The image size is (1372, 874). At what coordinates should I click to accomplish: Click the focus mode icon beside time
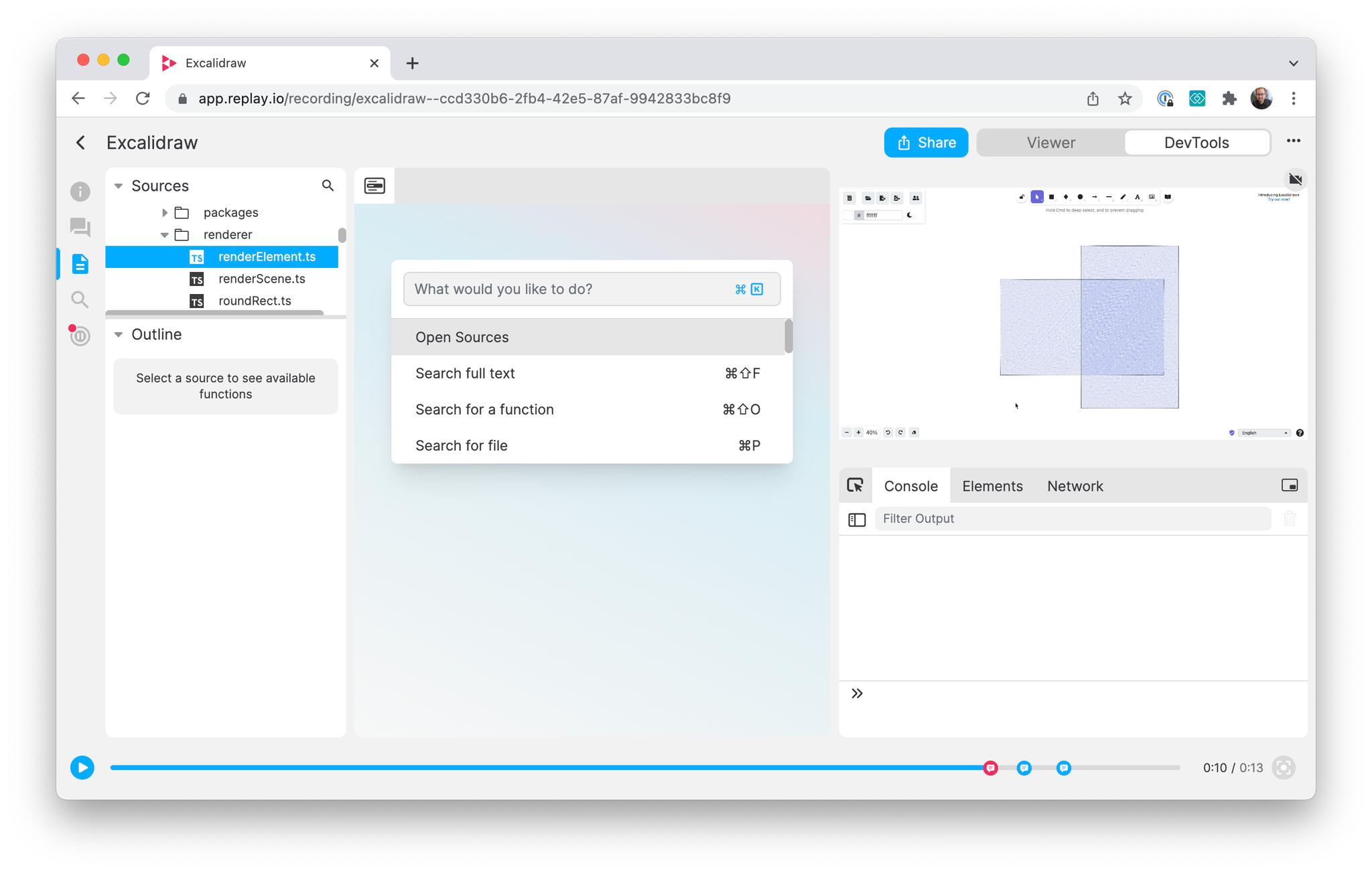(1284, 768)
